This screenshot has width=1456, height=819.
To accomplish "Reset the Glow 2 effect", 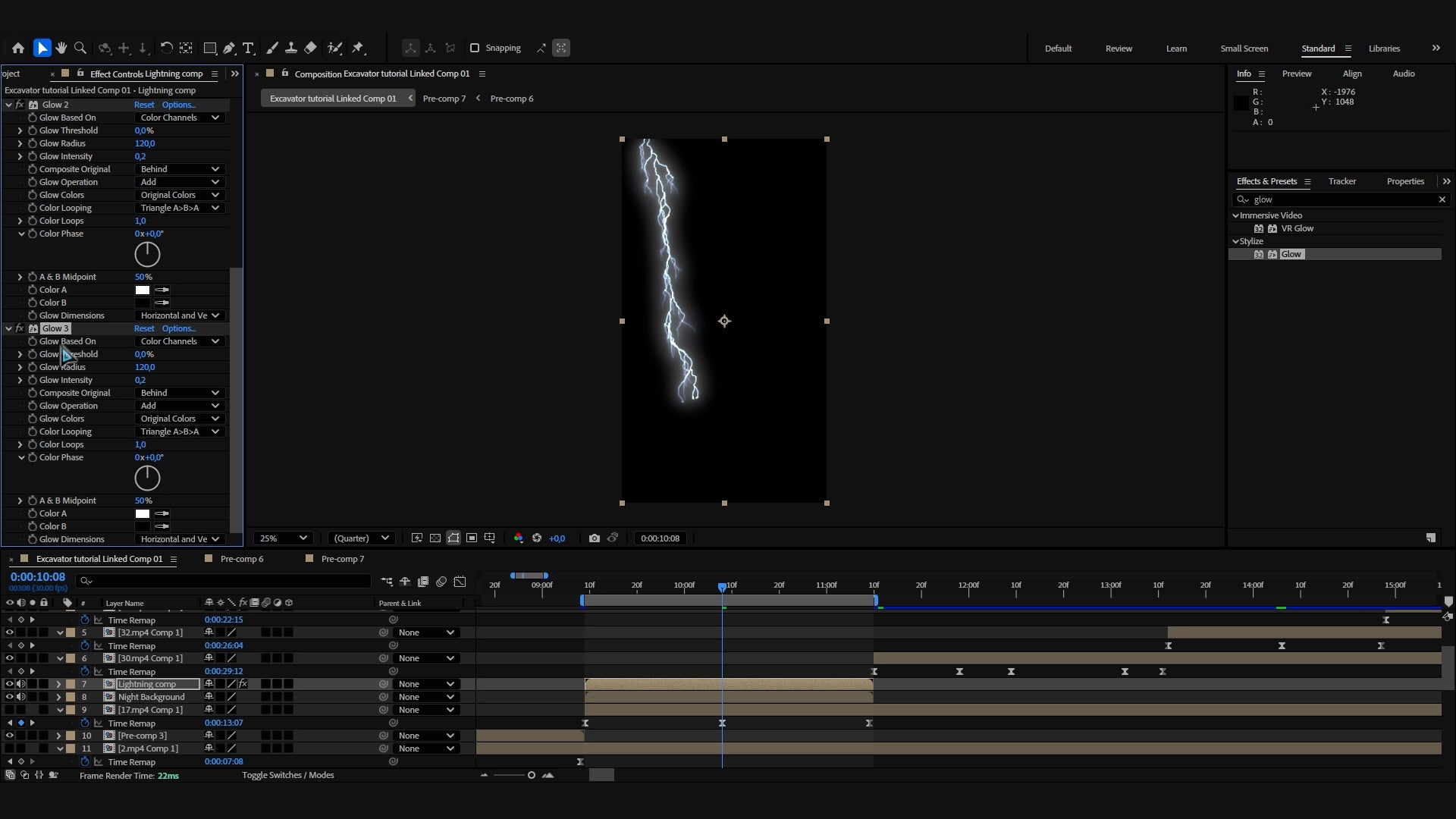I will click(144, 105).
